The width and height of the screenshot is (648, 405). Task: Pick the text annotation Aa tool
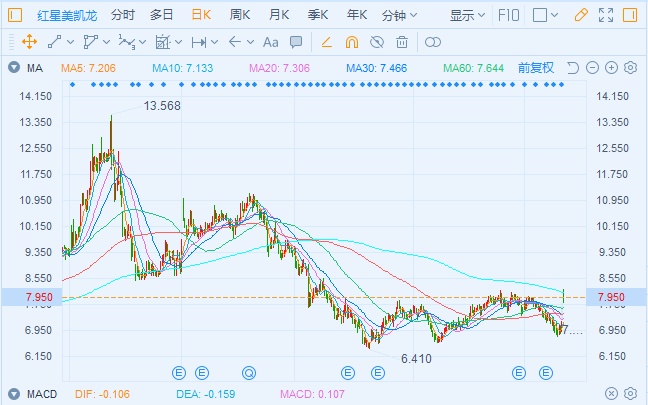click(270, 42)
